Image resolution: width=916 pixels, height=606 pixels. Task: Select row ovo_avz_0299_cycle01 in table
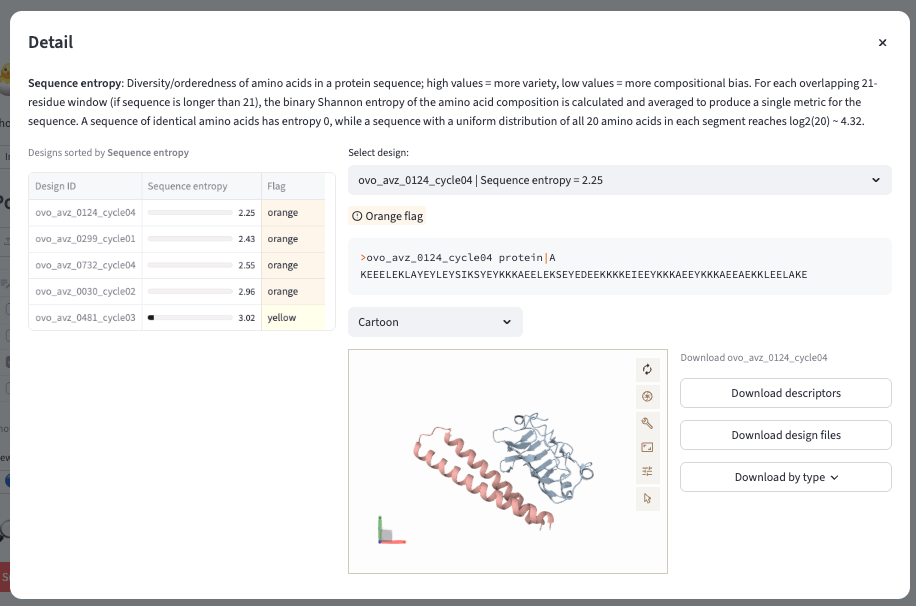pos(85,239)
